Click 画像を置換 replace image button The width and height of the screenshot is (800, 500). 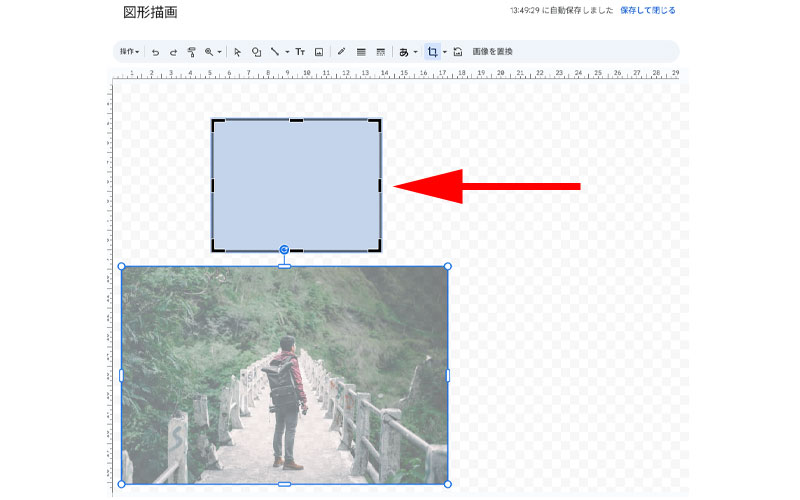pyautogui.click(x=492, y=52)
